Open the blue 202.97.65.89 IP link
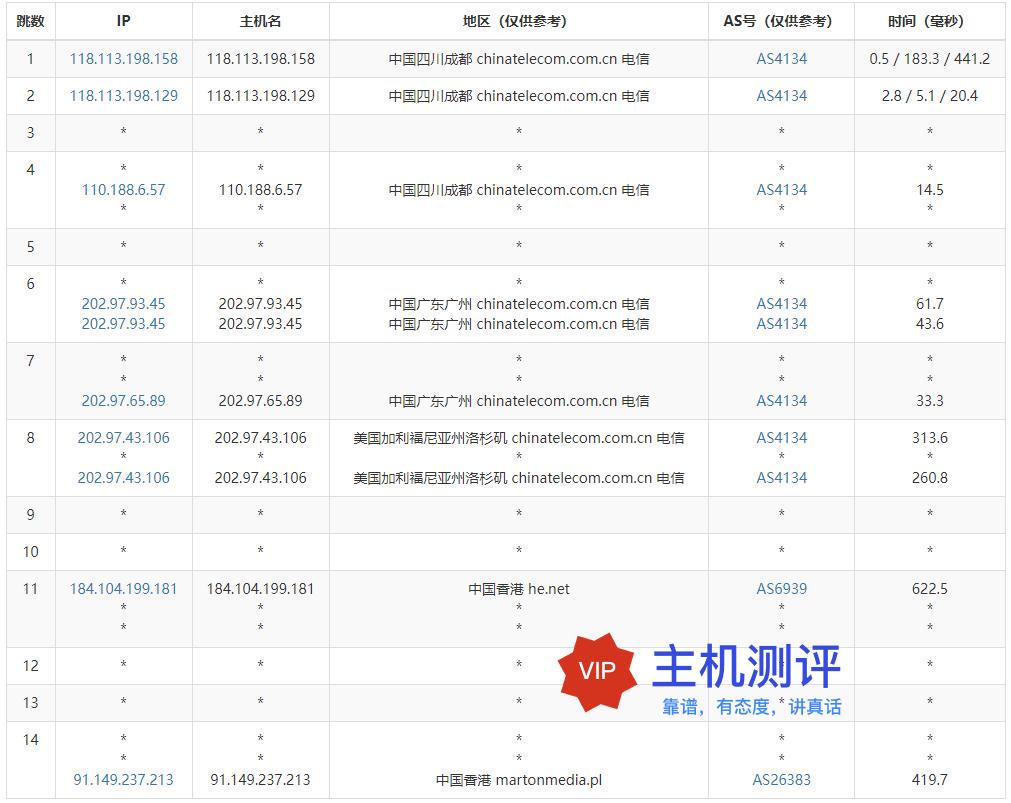Screen dimensions: 1011x803 (124, 401)
